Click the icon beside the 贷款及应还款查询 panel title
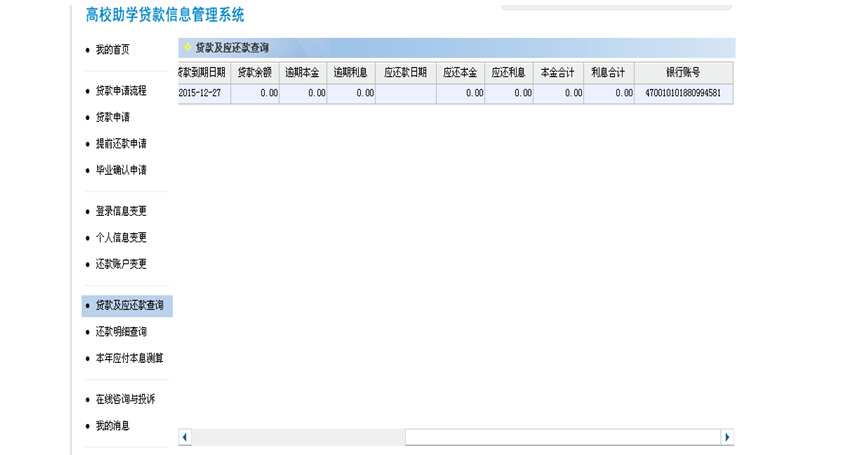Viewport: 847px width, 455px height. click(187, 48)
